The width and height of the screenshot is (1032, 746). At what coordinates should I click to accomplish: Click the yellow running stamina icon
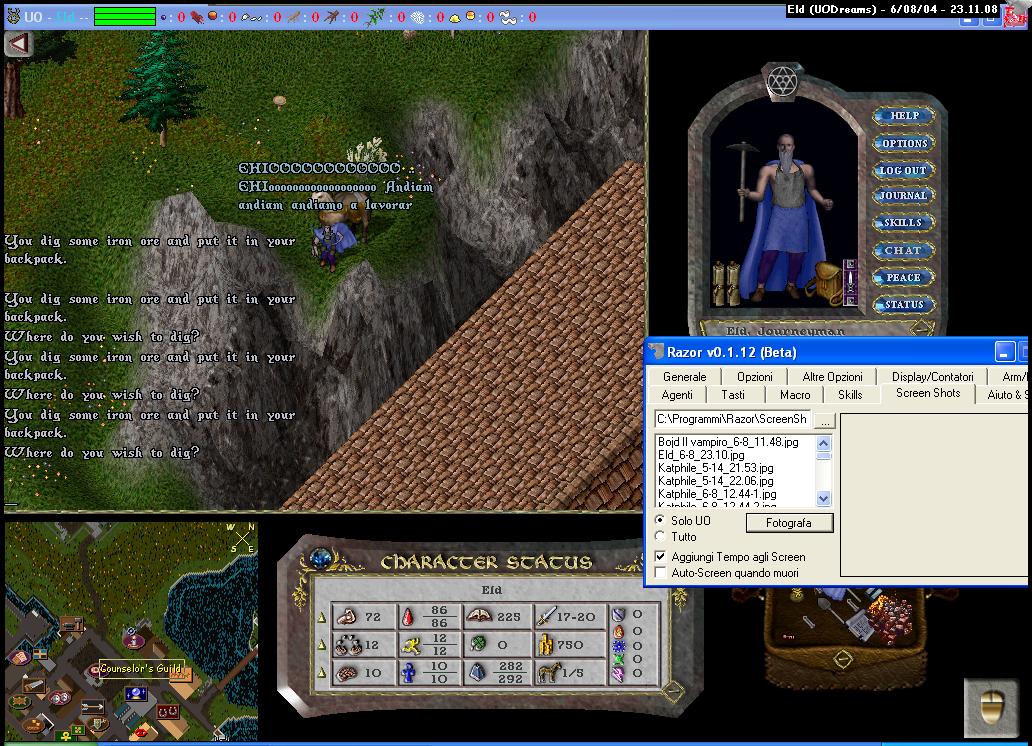click(411, 645)
